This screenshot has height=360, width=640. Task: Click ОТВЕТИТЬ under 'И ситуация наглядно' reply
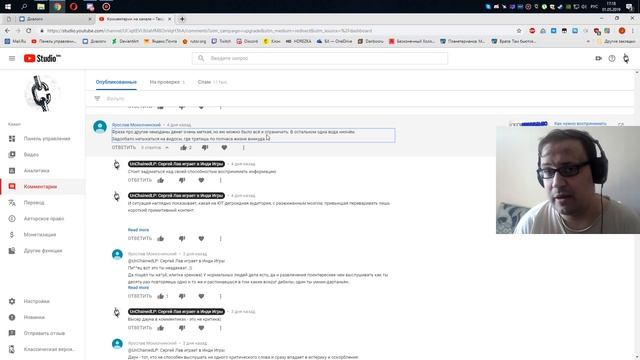click(x=140, y=238)
